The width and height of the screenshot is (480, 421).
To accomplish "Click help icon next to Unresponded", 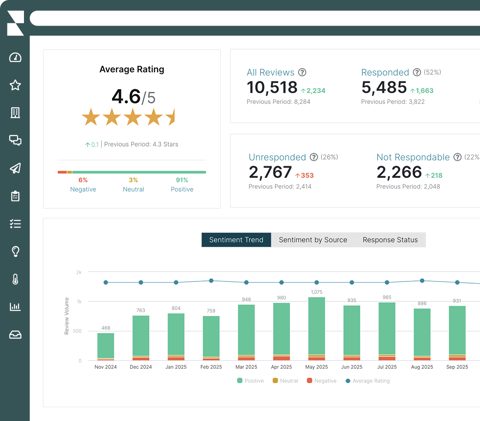I will (314, 157).
